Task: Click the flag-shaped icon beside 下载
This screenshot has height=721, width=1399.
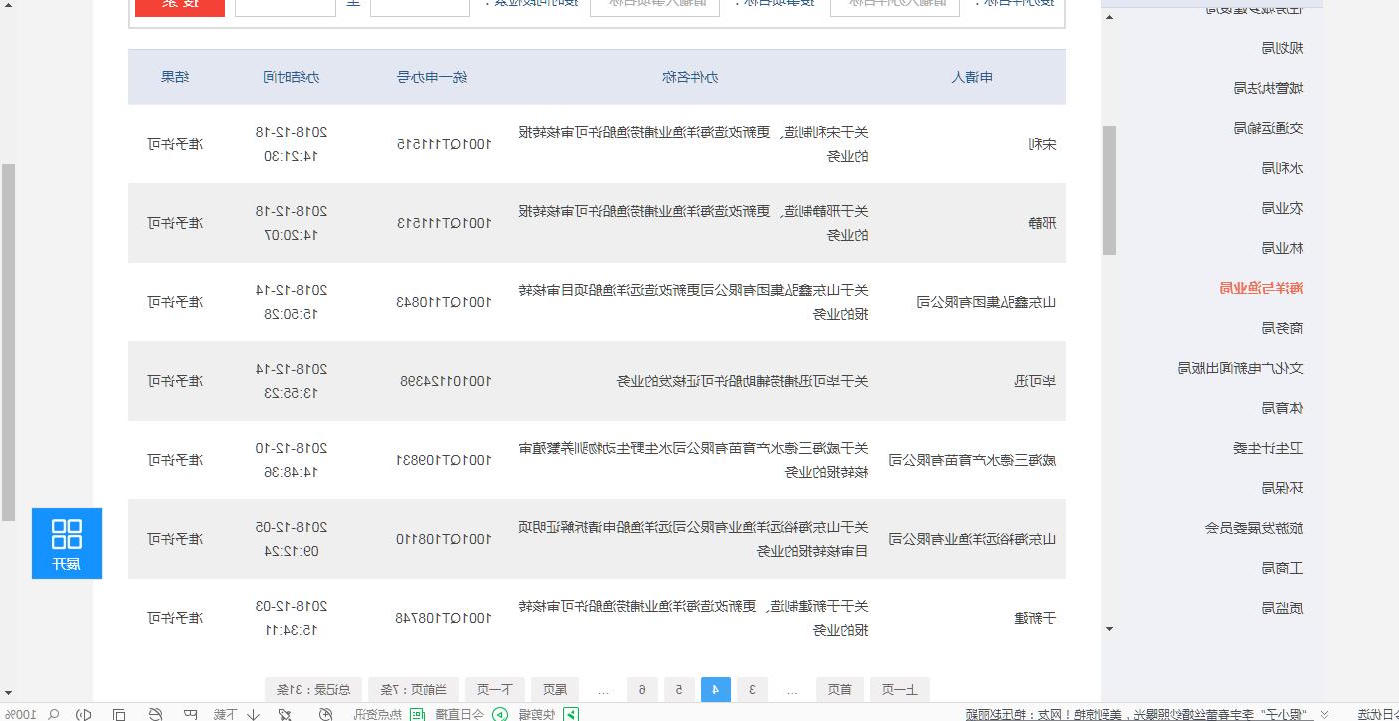Action: point(190,714)
